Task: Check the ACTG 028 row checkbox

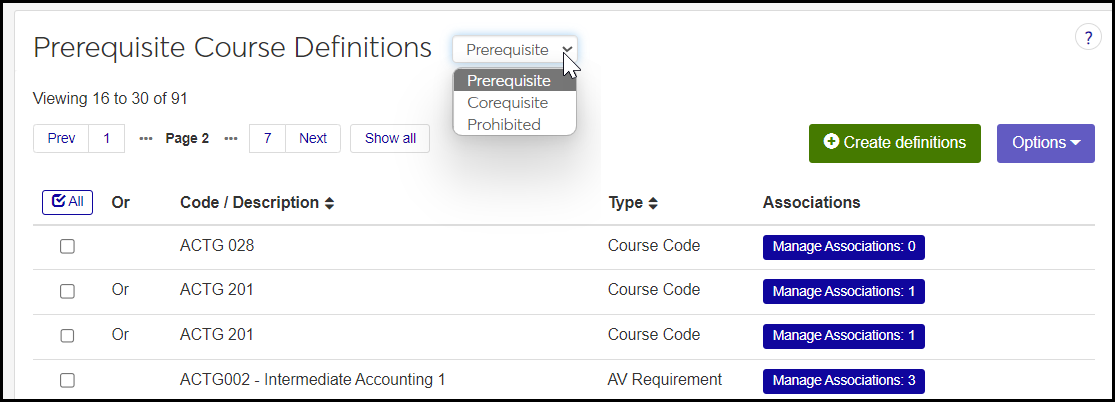Action: [67, 247]
